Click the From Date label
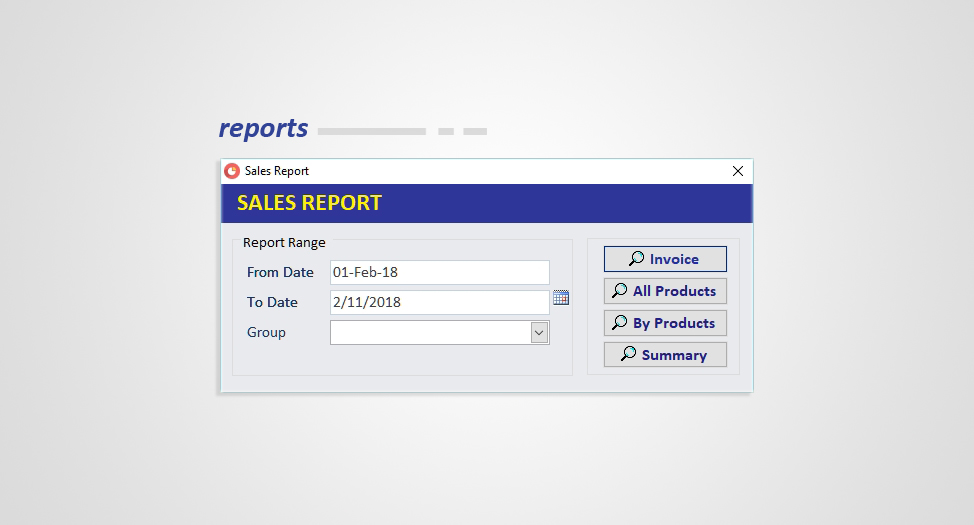Image resolution: width=974 pixels, height=525 pixels. tap(280, 272)
